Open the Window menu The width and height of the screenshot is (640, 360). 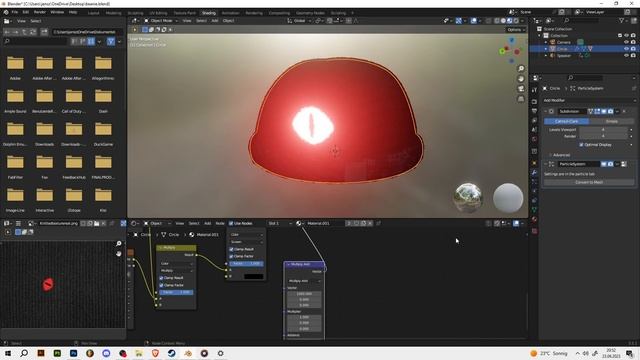point(57,12)
